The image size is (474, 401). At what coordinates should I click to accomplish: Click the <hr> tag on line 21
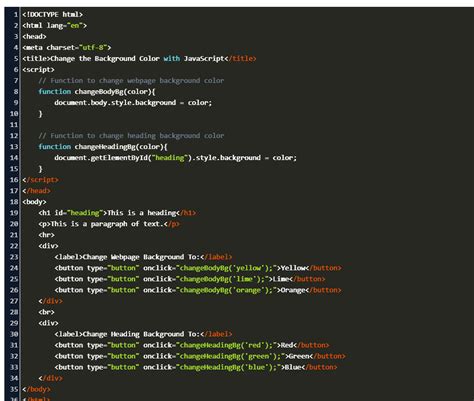coord(46,234)
